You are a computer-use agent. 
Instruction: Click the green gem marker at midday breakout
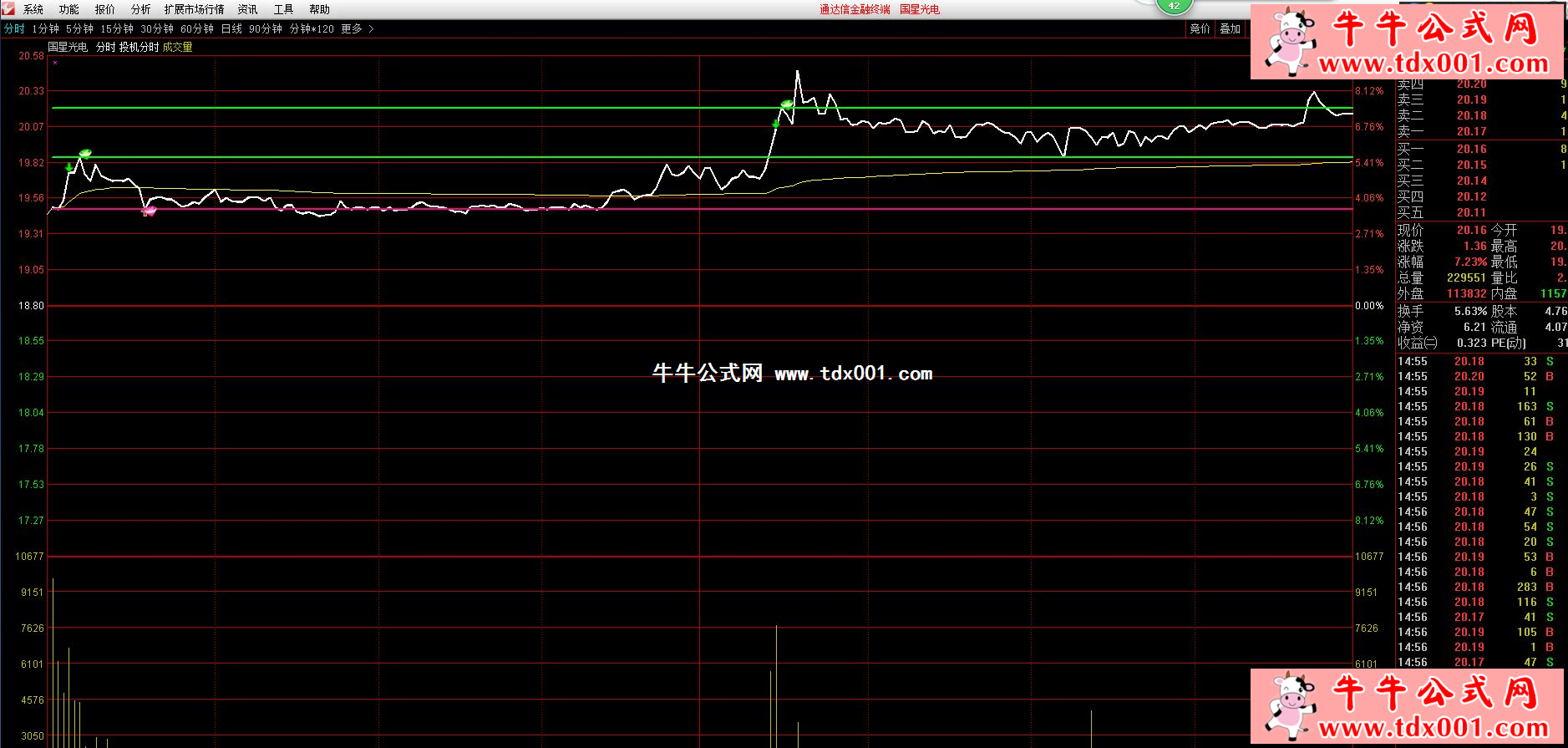pyautogui.click(x=786, y=104)
